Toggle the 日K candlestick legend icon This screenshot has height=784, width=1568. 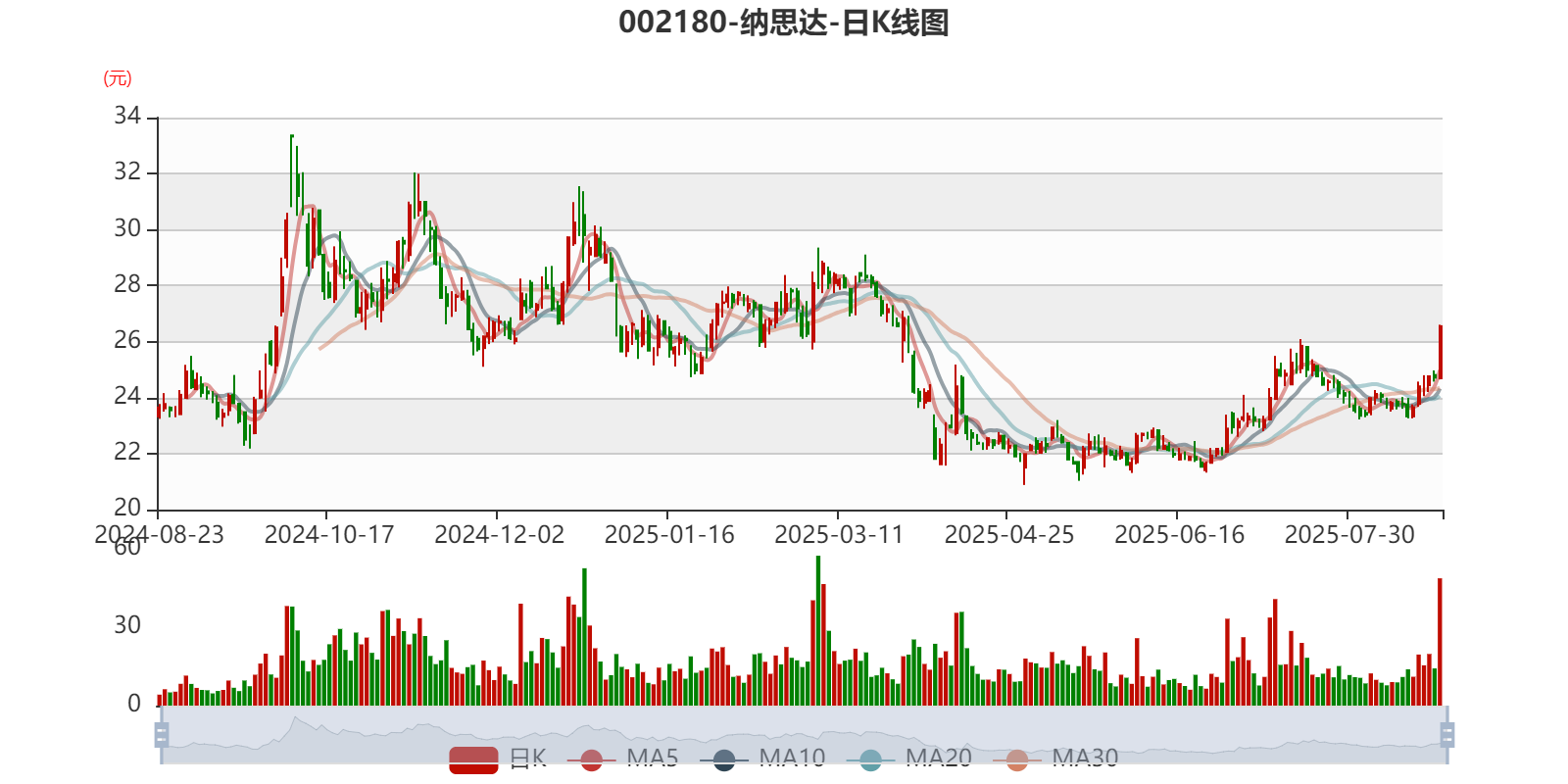click(x=474, y=759)
